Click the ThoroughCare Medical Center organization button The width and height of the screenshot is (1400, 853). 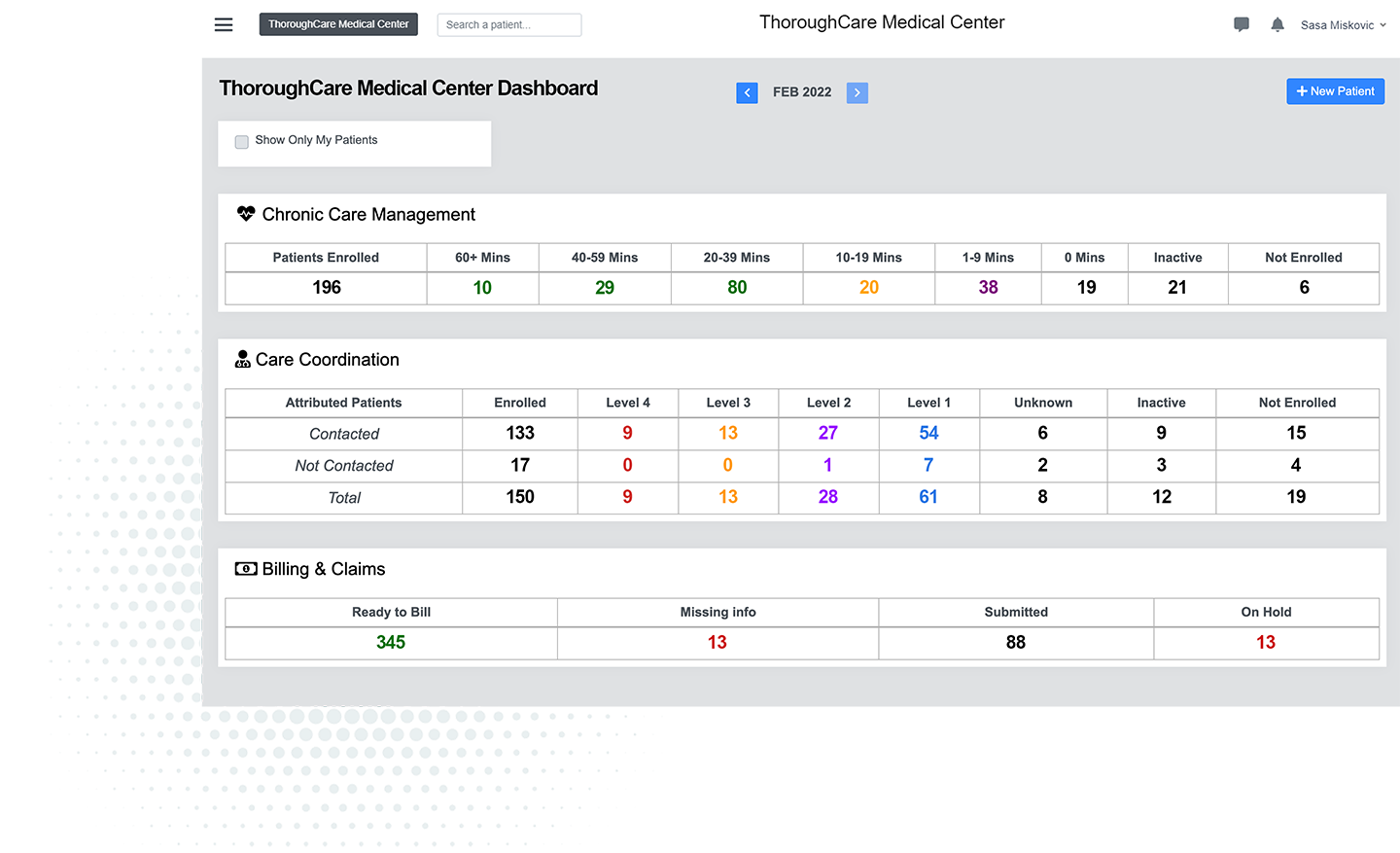[338, 24]
